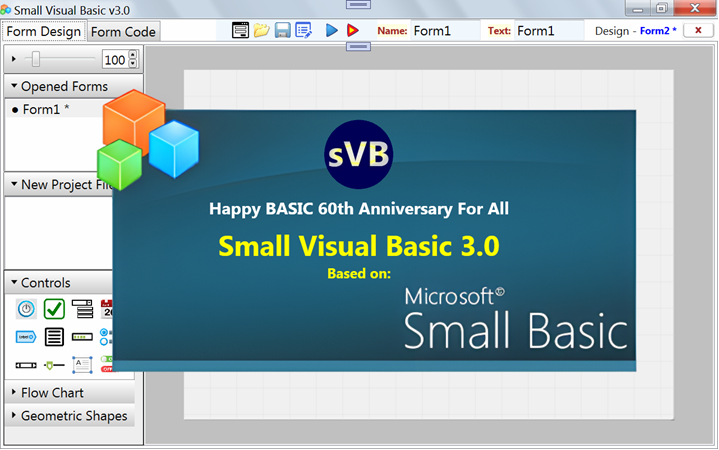
Task: Select the Label control tag icon
Action: 26,337
